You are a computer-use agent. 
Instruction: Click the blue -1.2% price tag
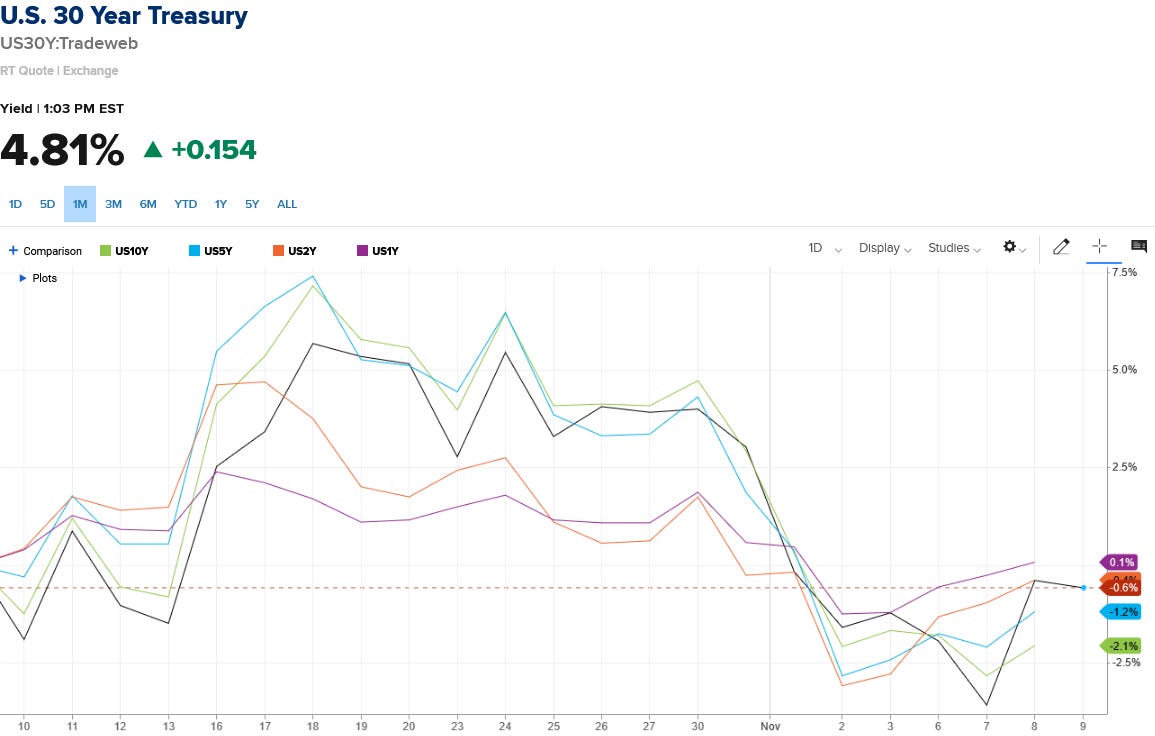pos(1120,611)
